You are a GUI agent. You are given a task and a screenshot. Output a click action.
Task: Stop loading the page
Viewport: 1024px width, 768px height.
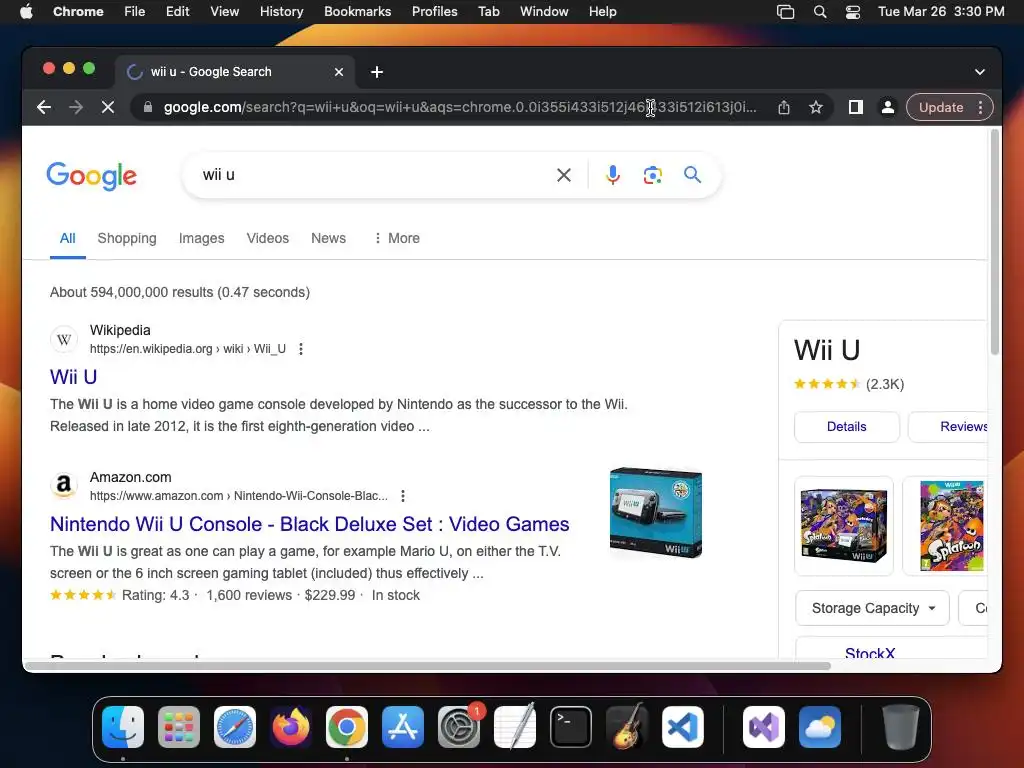coord(108,107)
